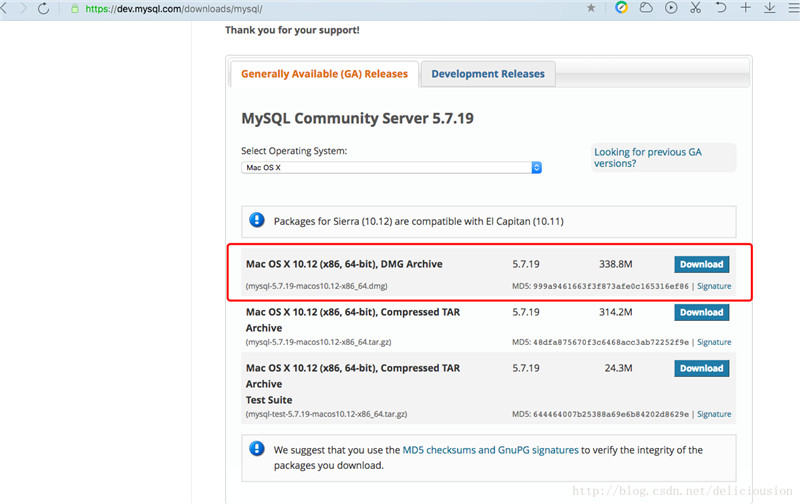Select the Generally Available (GA) Releases tab

pyautogui.click(x=324, y=74)
